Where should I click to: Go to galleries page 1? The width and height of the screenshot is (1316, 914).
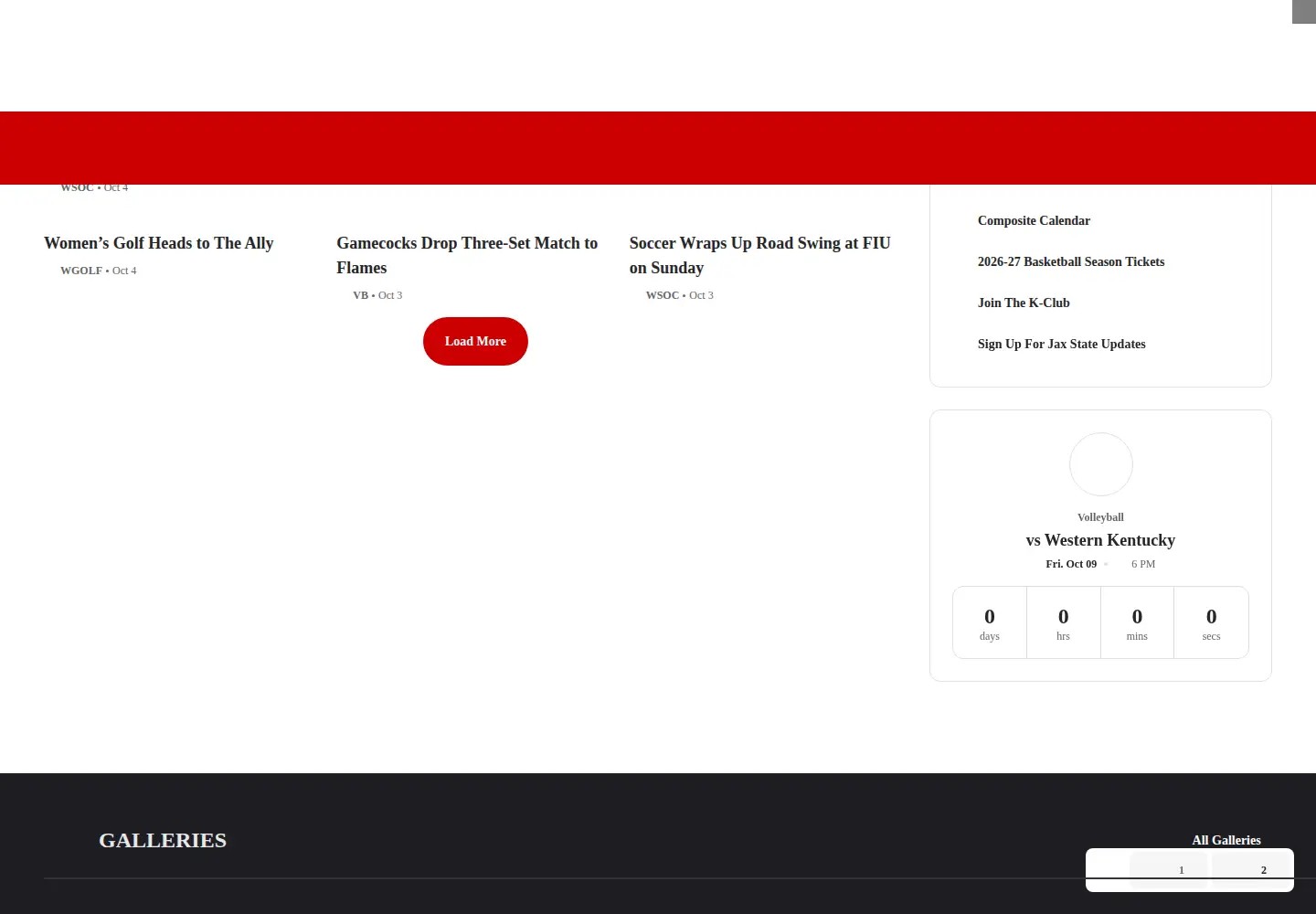1170,870
